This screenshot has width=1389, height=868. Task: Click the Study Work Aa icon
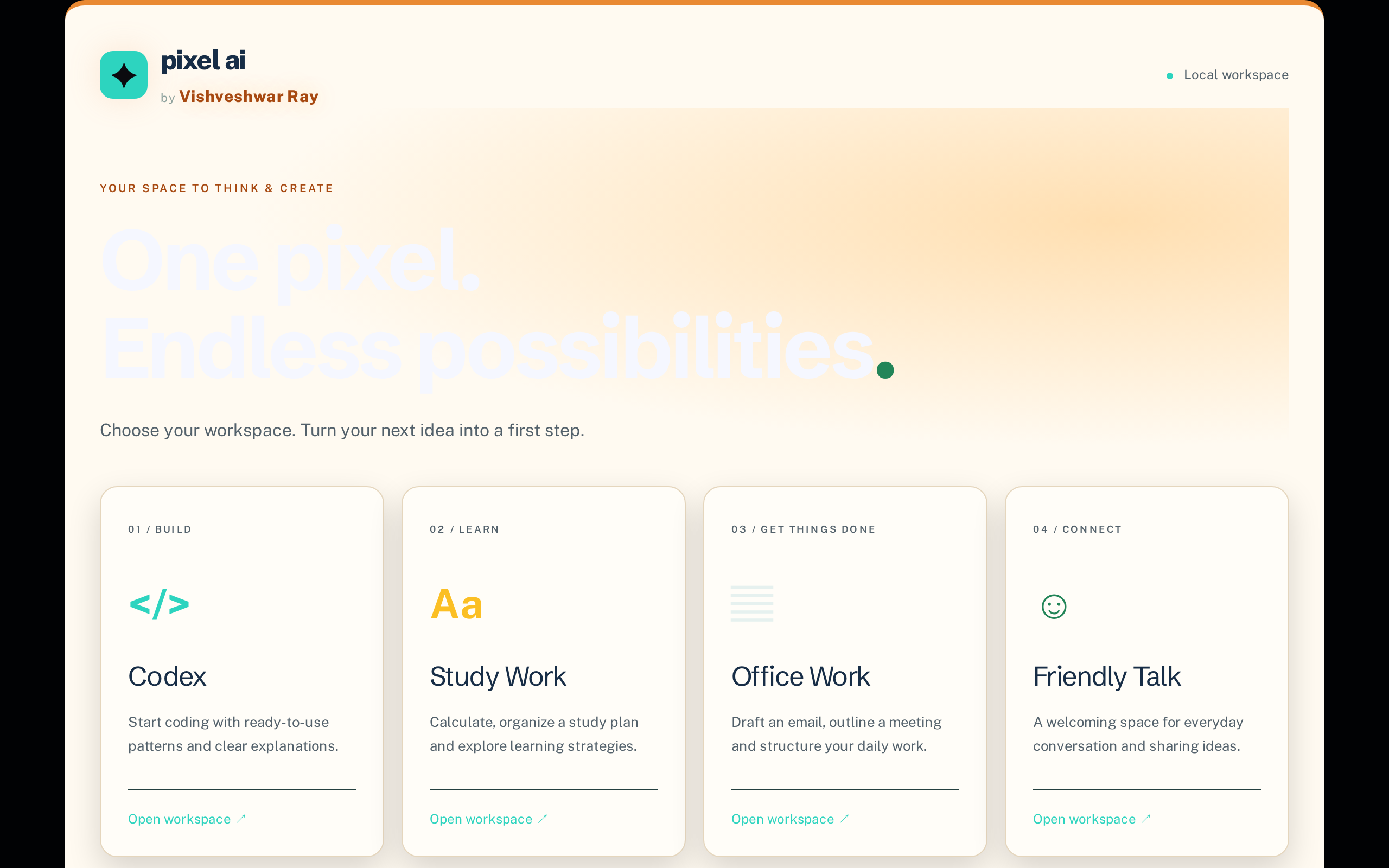point(456,604)
